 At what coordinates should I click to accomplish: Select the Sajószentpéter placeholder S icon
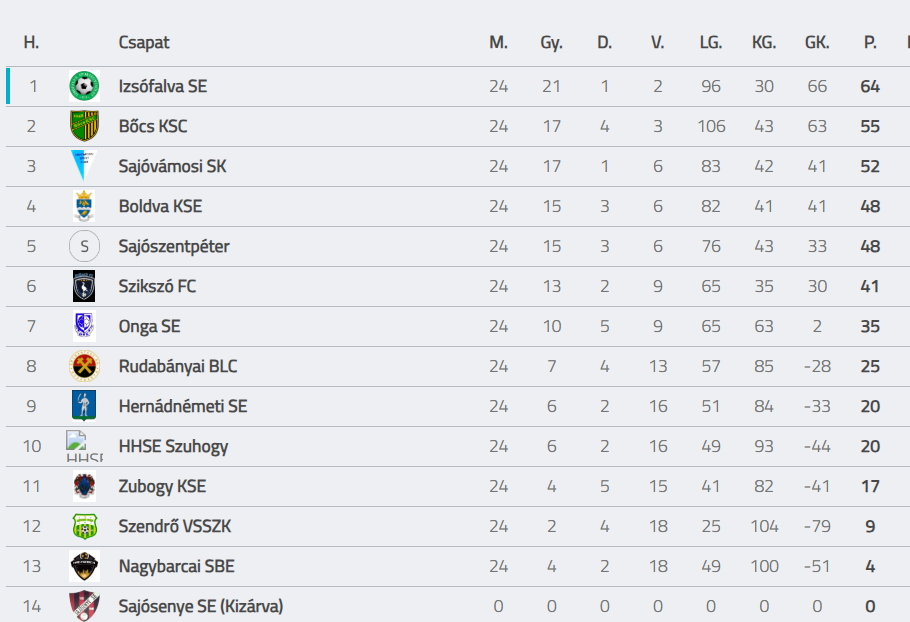click(84, 246)
